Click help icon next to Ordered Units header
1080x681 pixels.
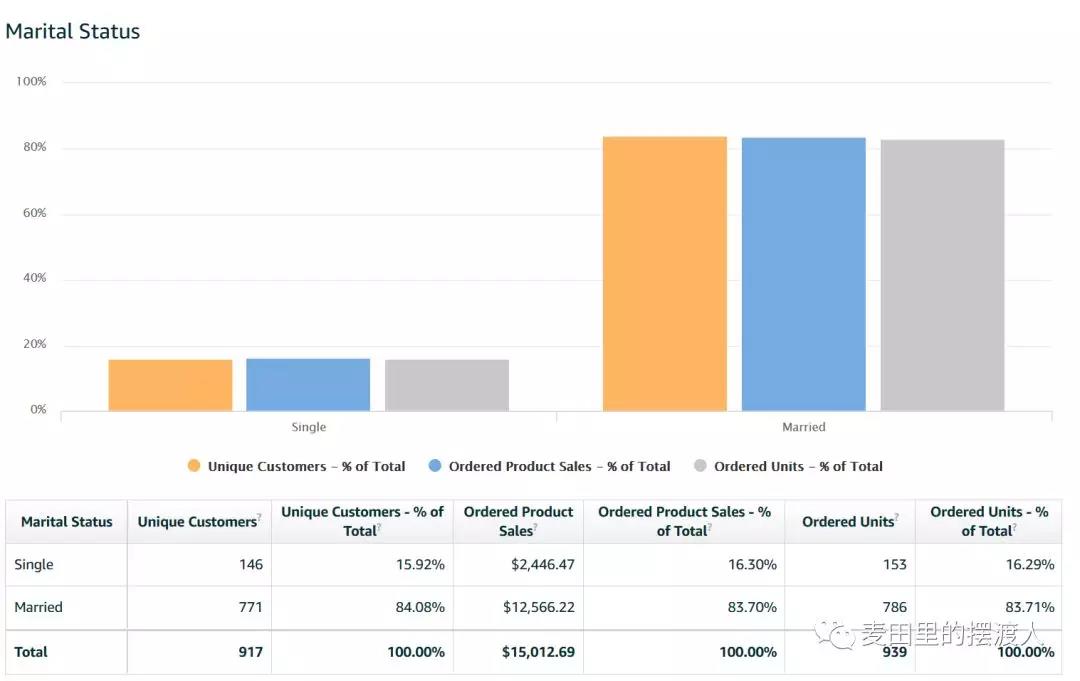[x=897, y=517]
